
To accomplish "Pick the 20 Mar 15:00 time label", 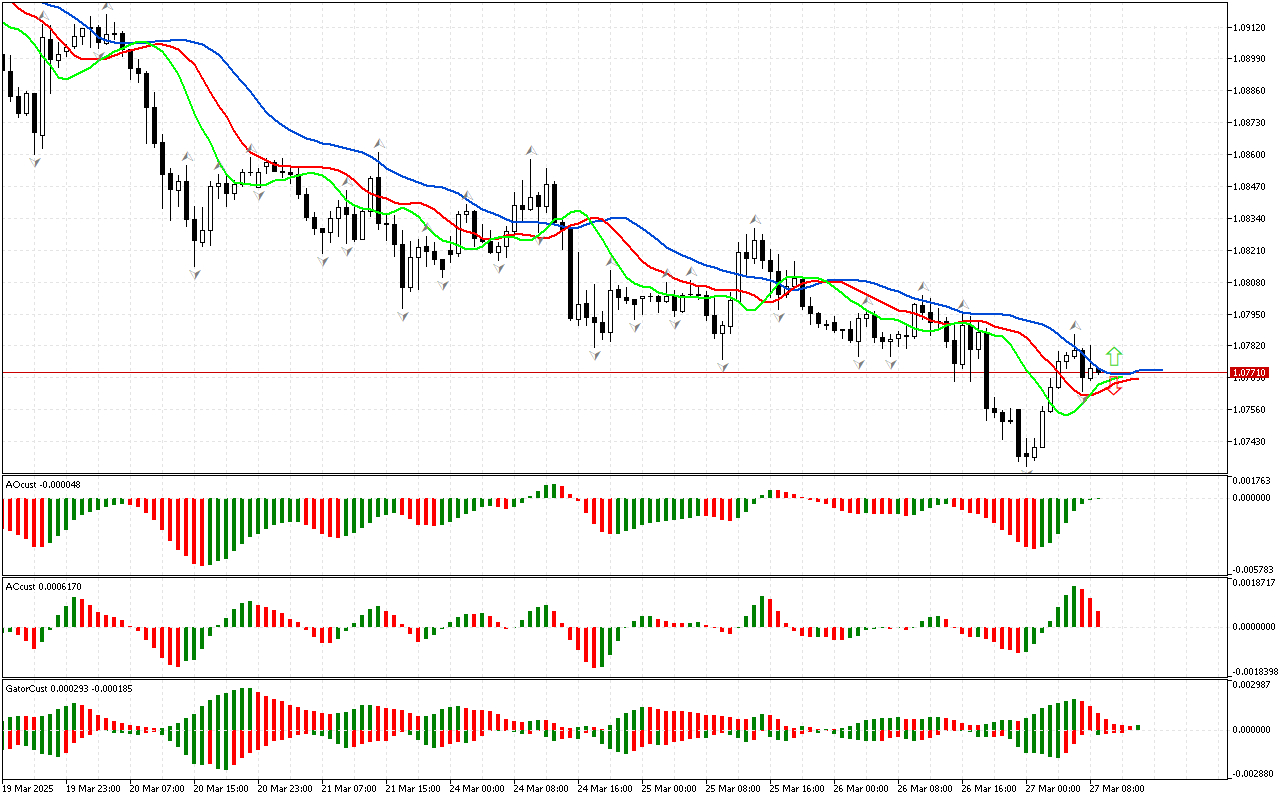I will (x=222, y=788).
